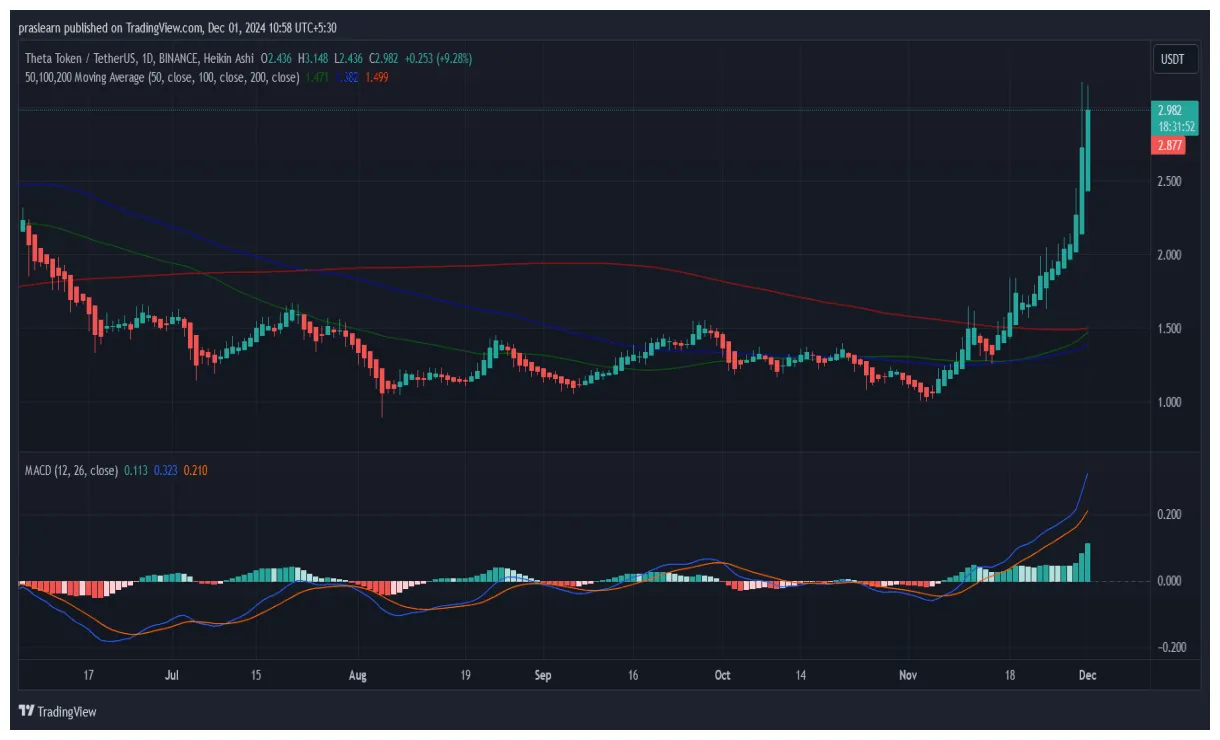Click the 'Nov' label on the time axis
The image size is (1220, 740).
tap(908, 675)
